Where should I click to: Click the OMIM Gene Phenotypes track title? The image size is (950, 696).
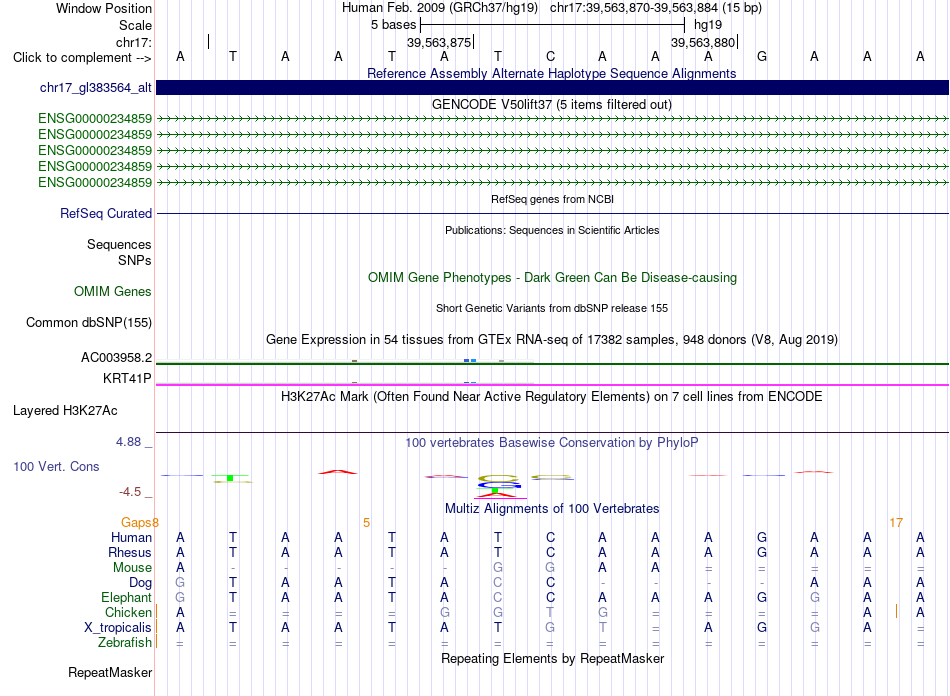click(552, 277)
